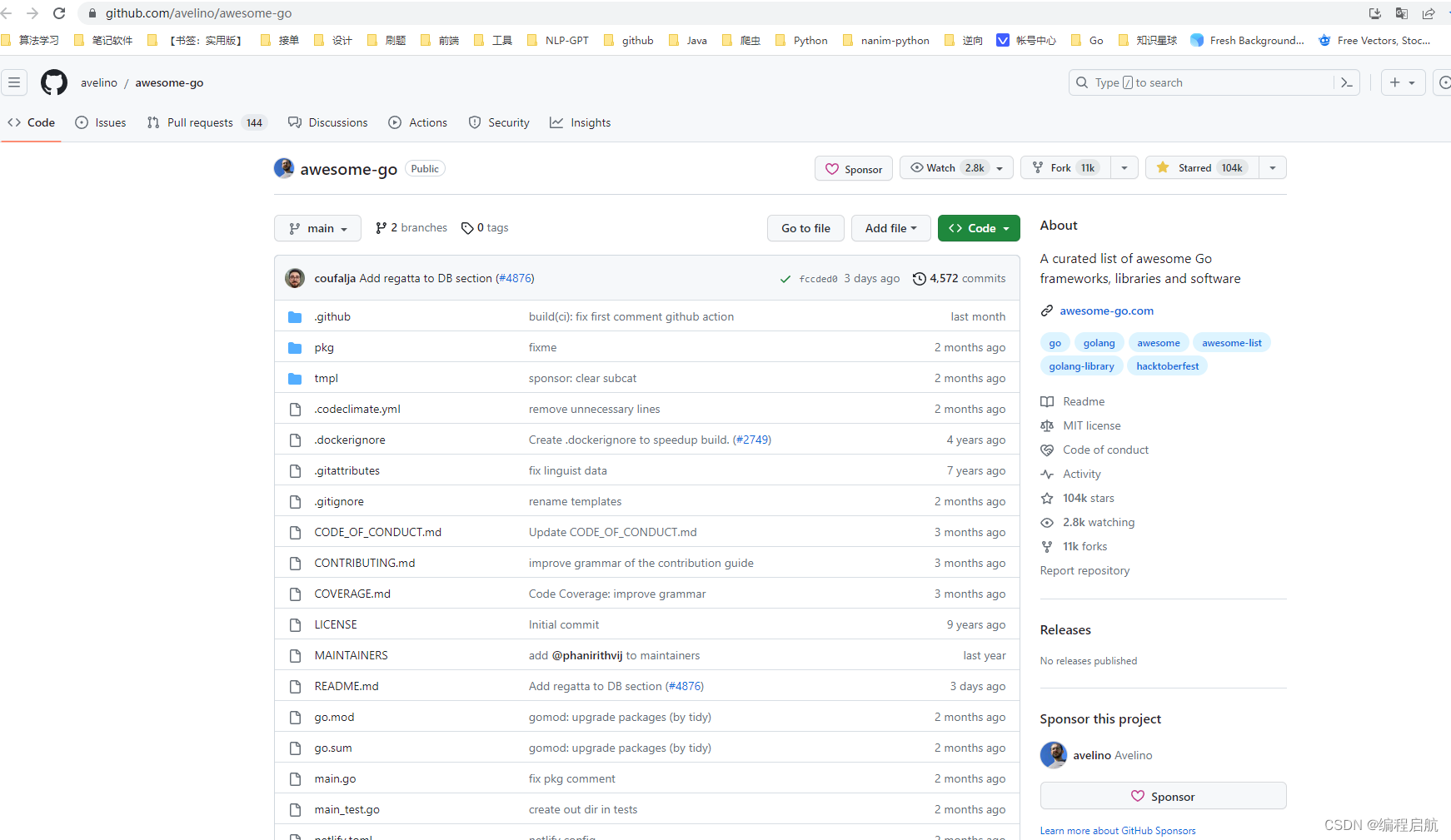
Task: Open the Pull requests tab
Action: [x=206, y=122]
